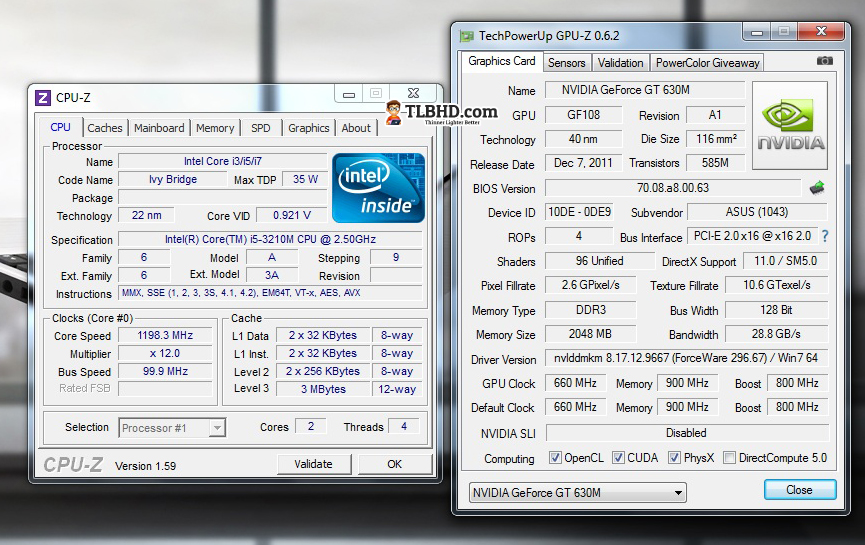Click the Memory Size value 2048 MB

[590, 334]
